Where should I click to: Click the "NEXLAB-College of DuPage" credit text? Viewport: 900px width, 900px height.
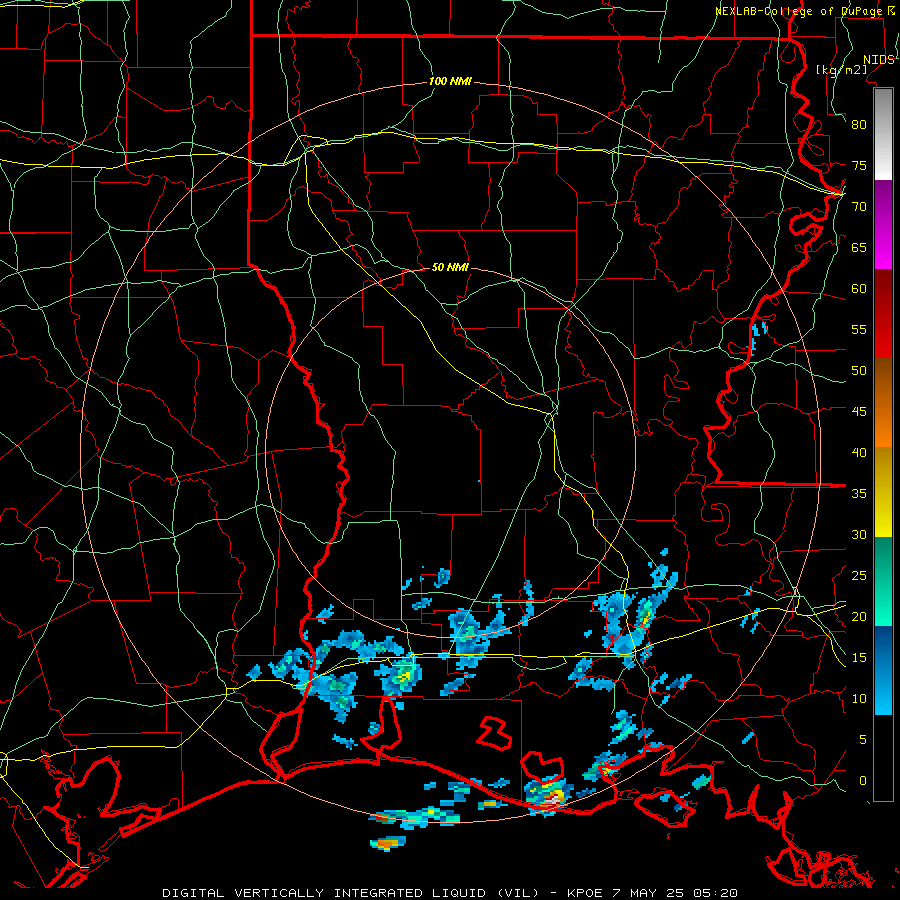(x=798, y=11)
